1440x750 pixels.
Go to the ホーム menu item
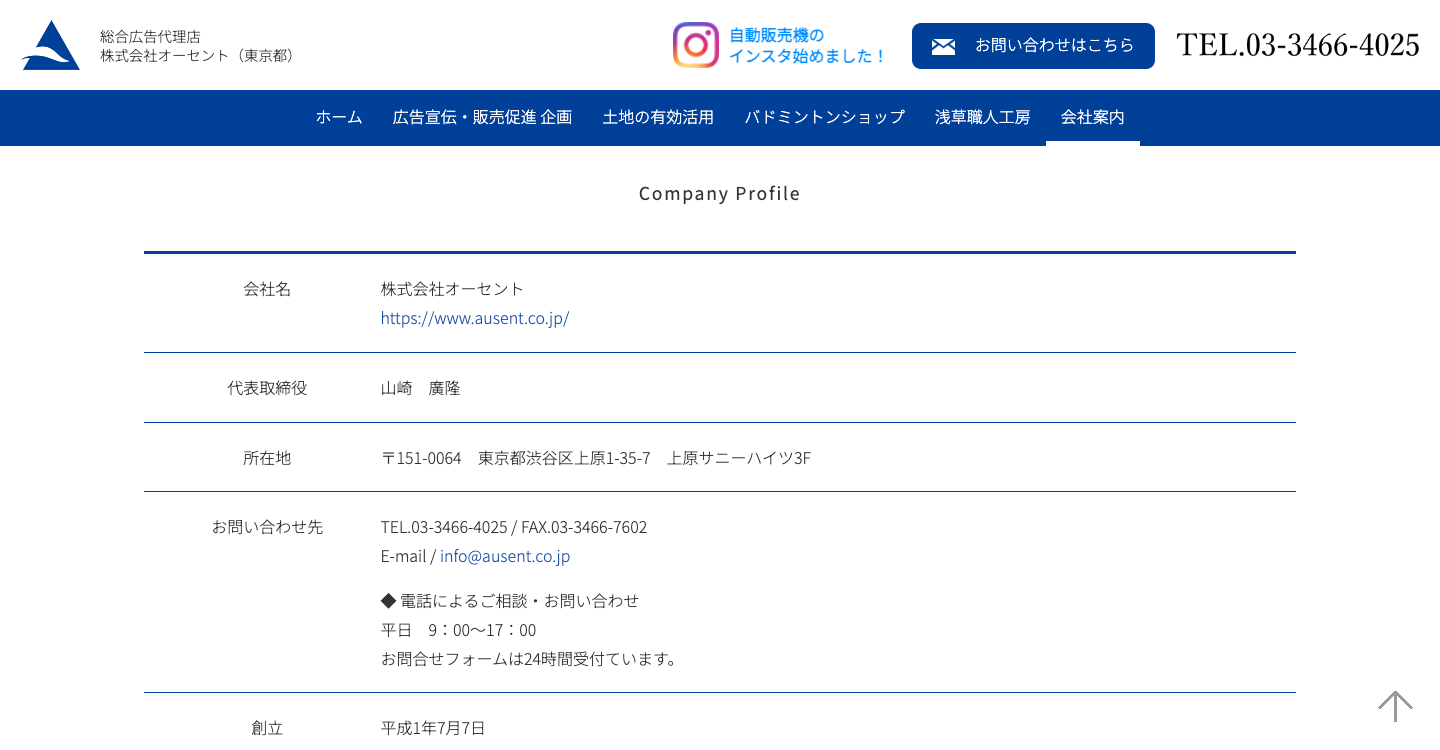tap(339, 117)
